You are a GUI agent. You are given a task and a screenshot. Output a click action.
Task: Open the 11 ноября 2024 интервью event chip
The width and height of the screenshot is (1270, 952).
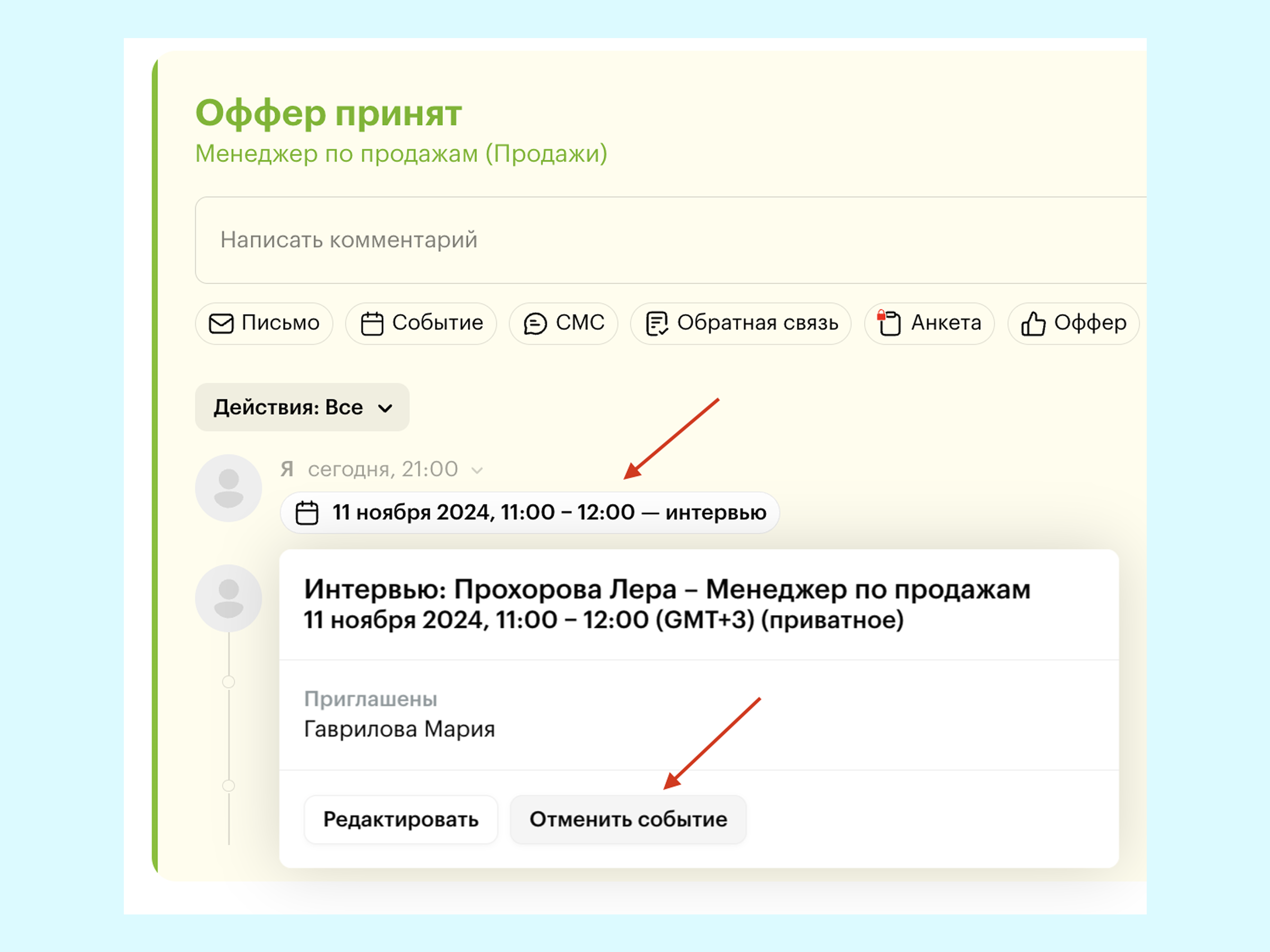[x=529, y=512]
